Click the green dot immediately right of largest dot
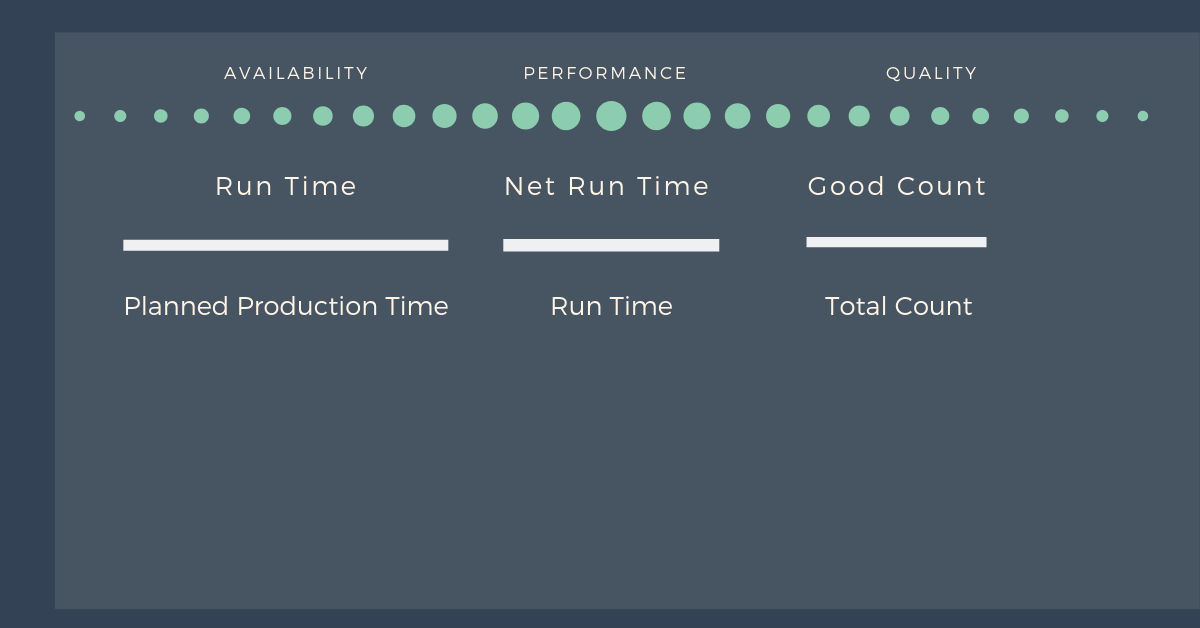This screenshot has width=1200, height=628. 656,116
